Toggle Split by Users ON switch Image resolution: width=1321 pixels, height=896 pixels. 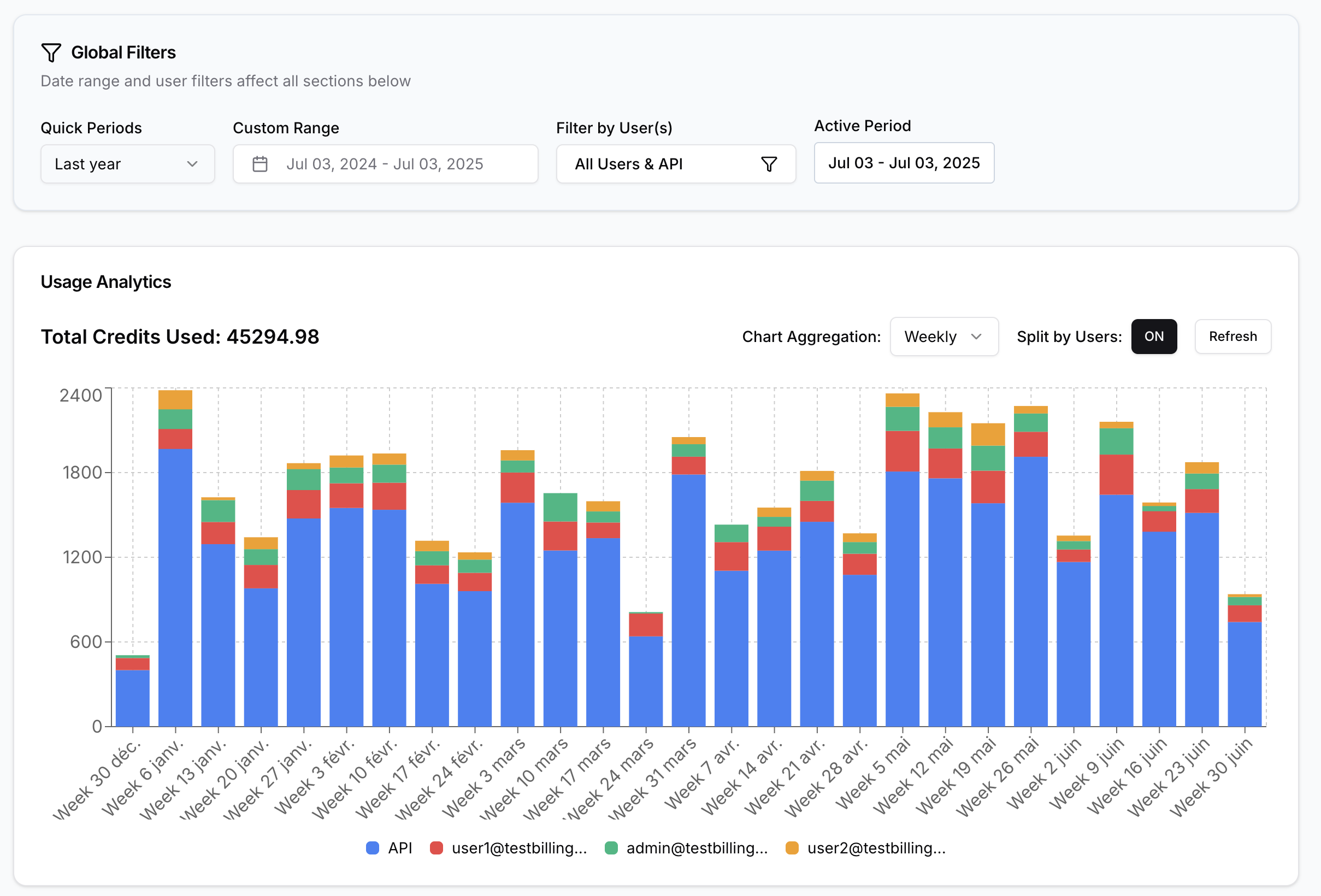(x=1153, y=337)
